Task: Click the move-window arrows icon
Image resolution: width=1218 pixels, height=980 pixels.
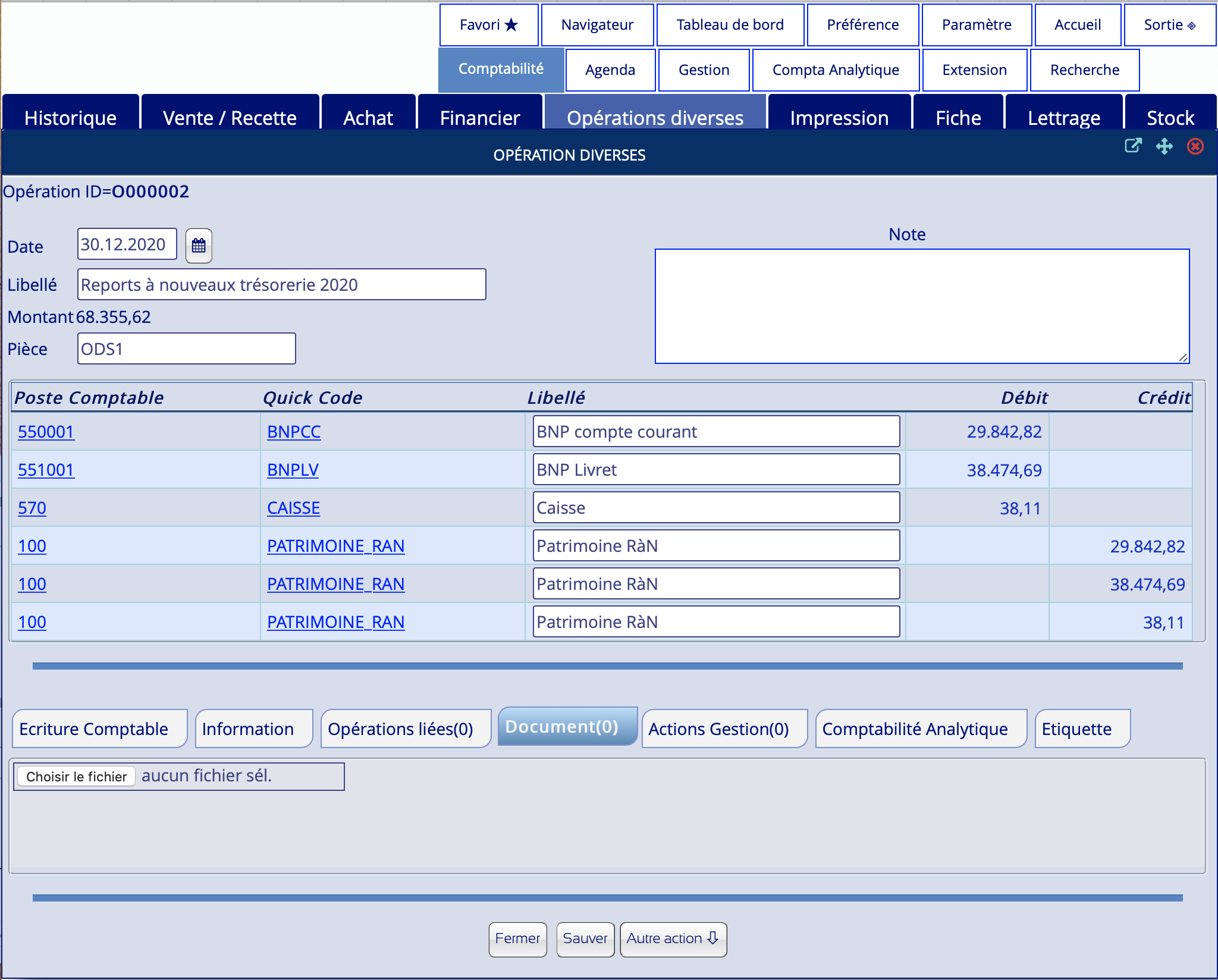Action: 1164,146
